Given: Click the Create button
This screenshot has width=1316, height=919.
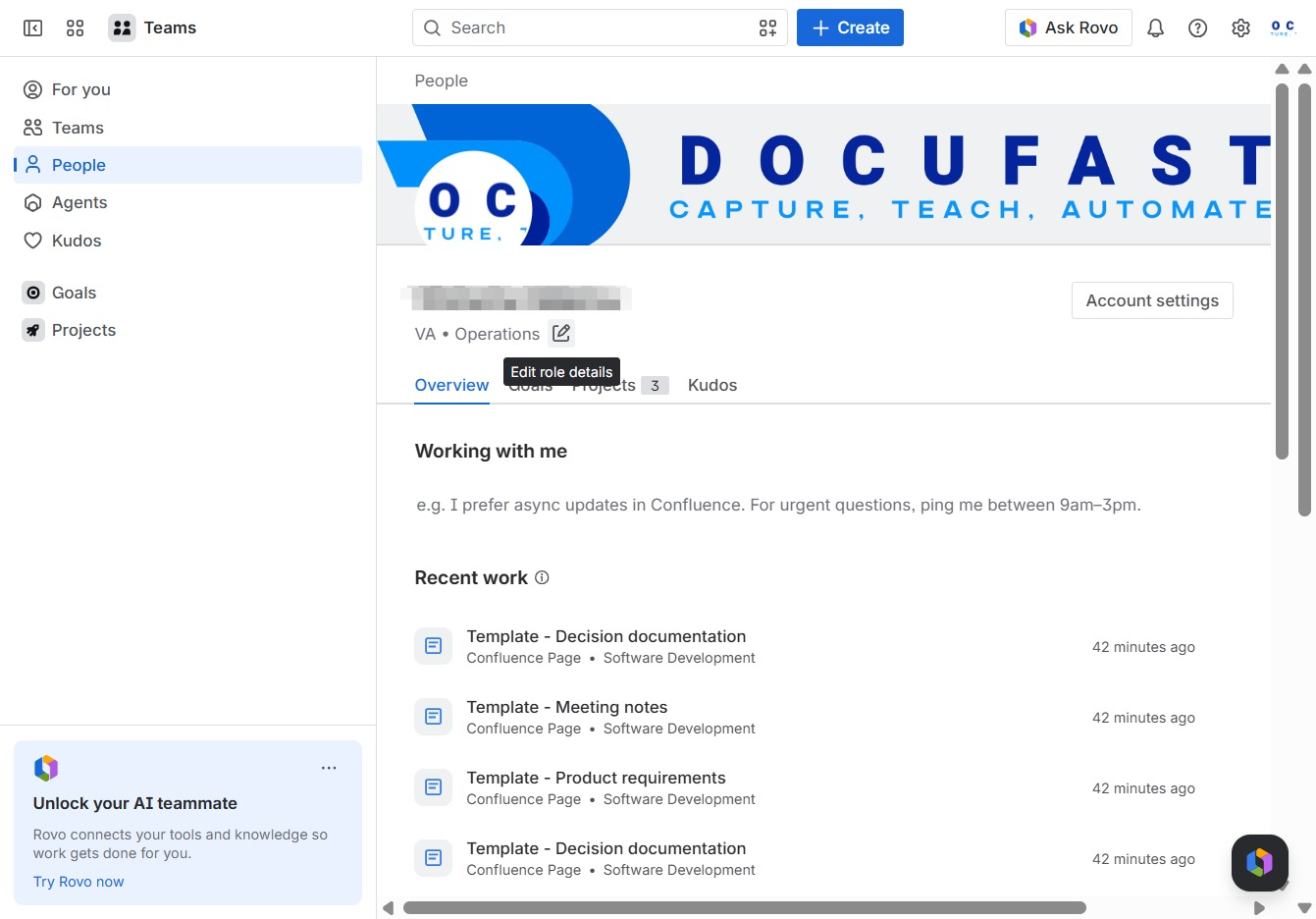Looking at the screenshot, I should tap(850, 27).
